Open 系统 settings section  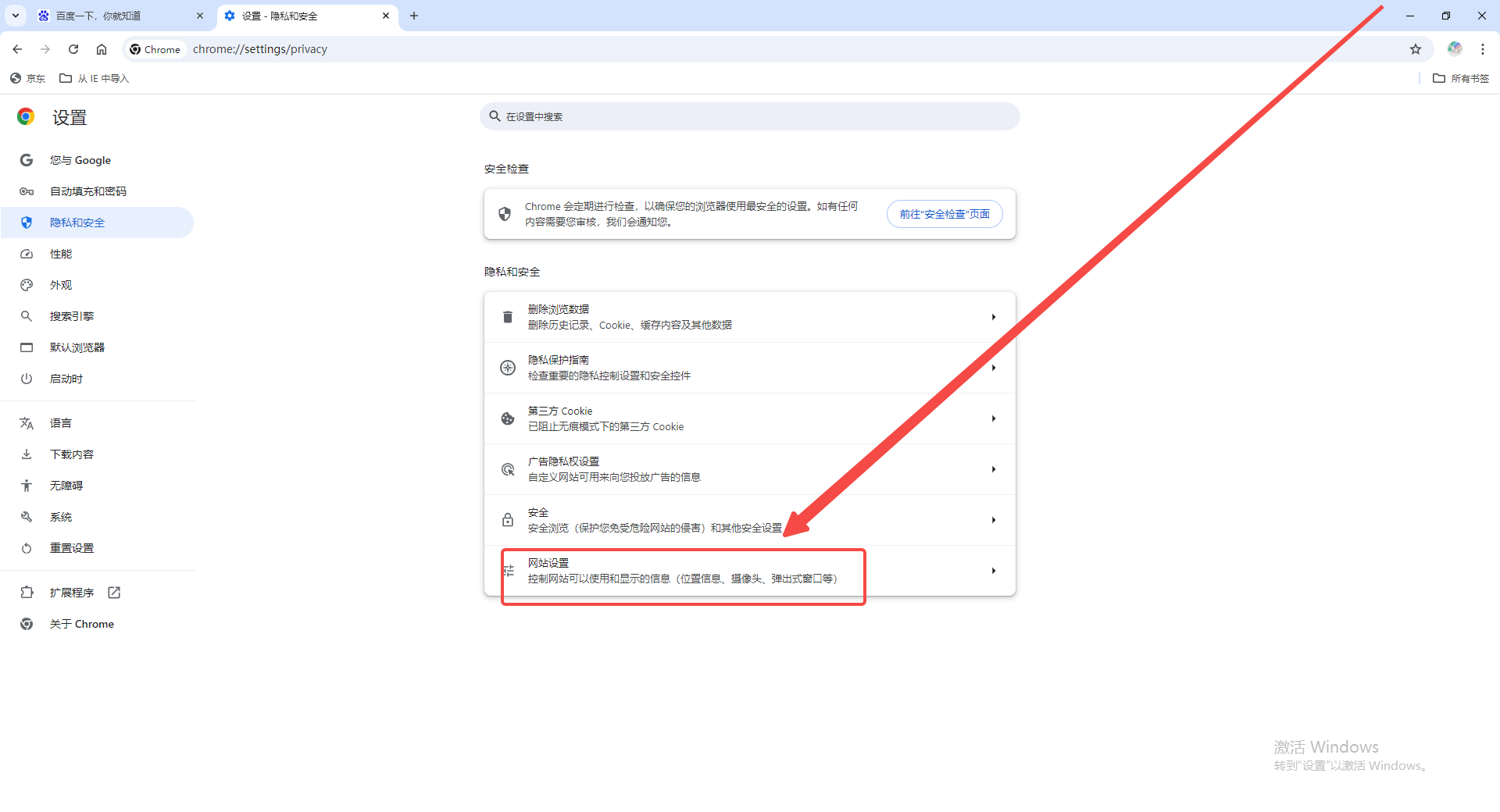click(x=97, y=517)
